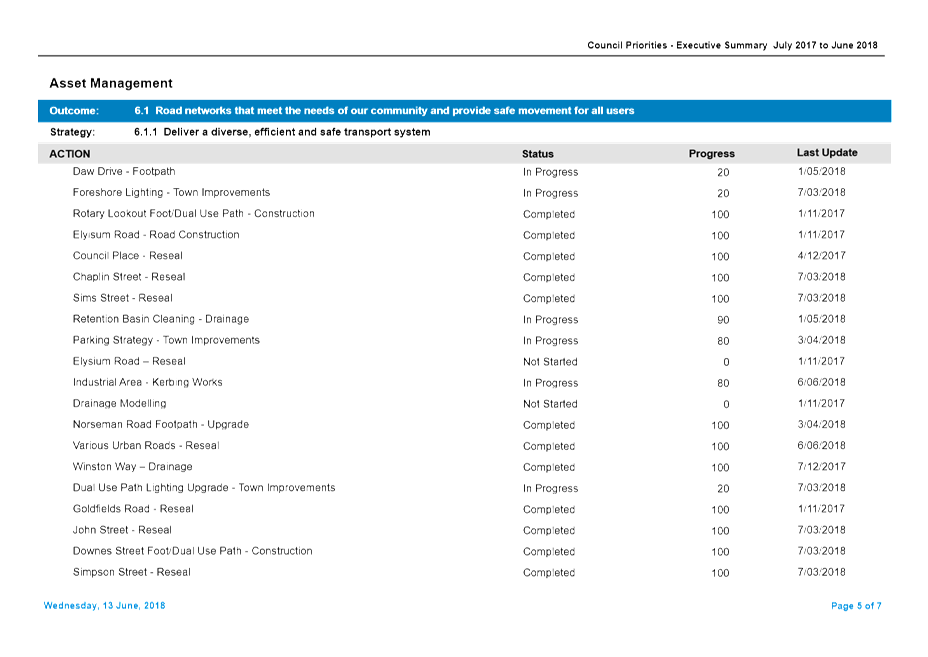Click progress value 20 for Foreshore Lighting
The width and height of the screenshot is (928, 657).
click(723, 194)
